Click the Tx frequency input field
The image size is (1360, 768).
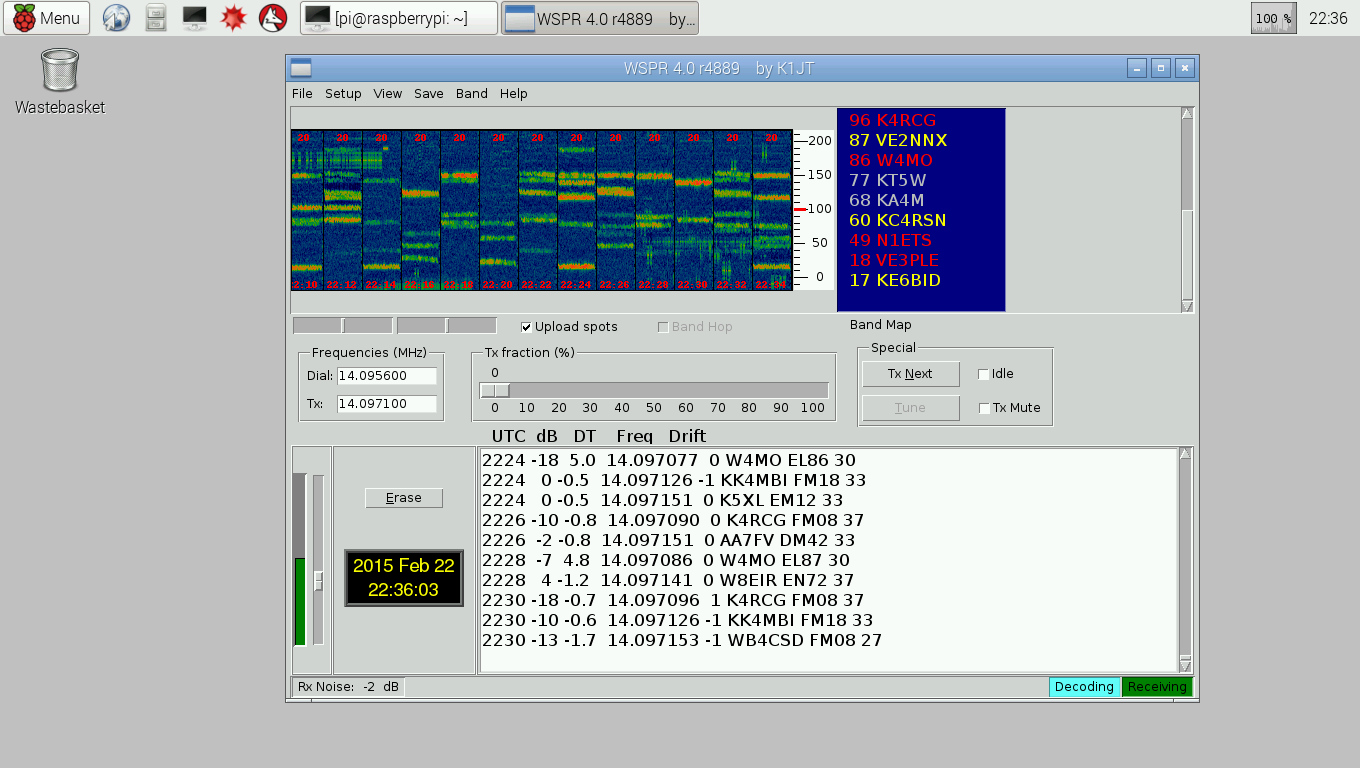tap(387, 404)
